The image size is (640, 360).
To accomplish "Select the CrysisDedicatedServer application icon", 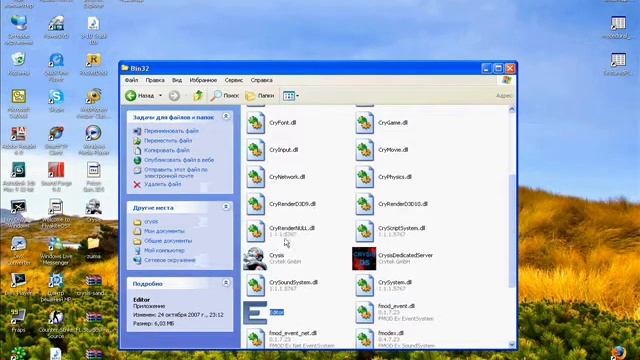I will tap(364, 258).
